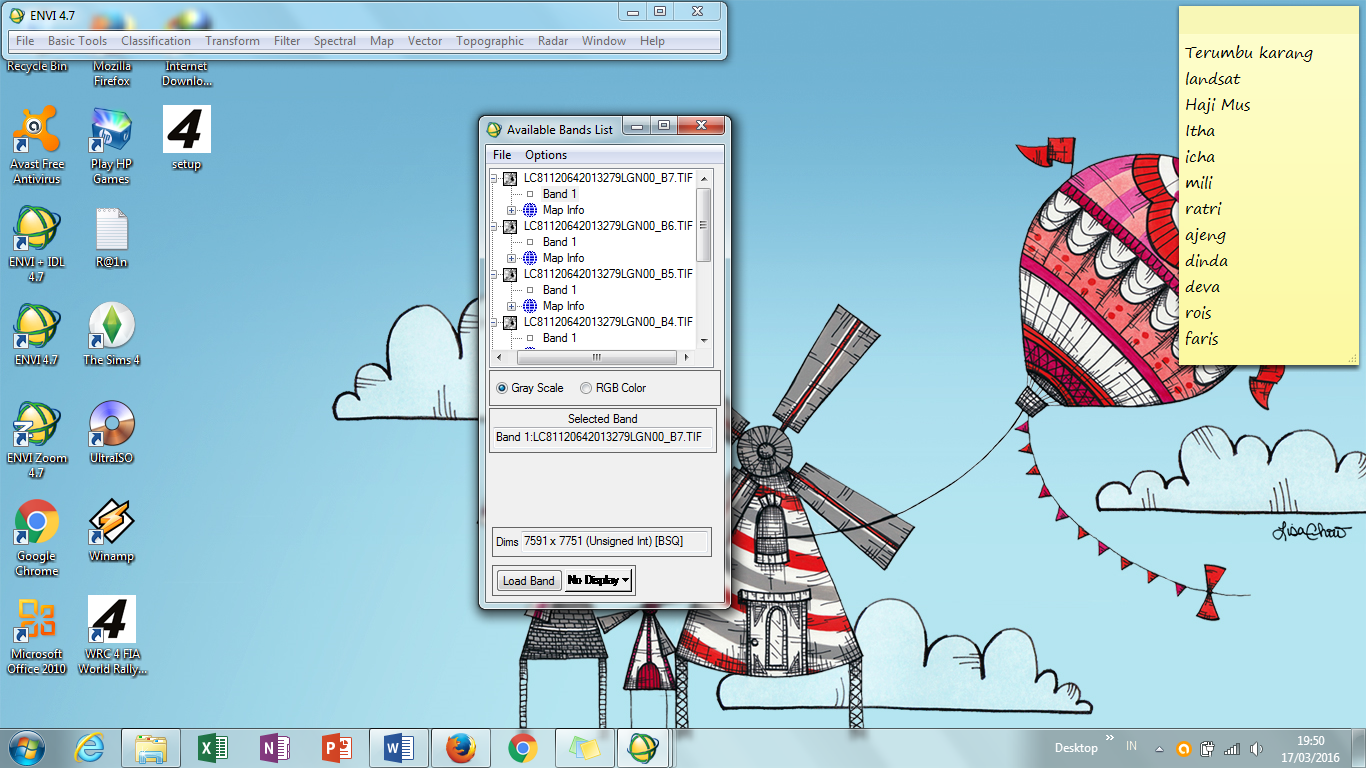This screenshot has height=768, width=1366.
Task: Click the bands list horizontal scrollbar thumb
Action: tap(597, 357)
